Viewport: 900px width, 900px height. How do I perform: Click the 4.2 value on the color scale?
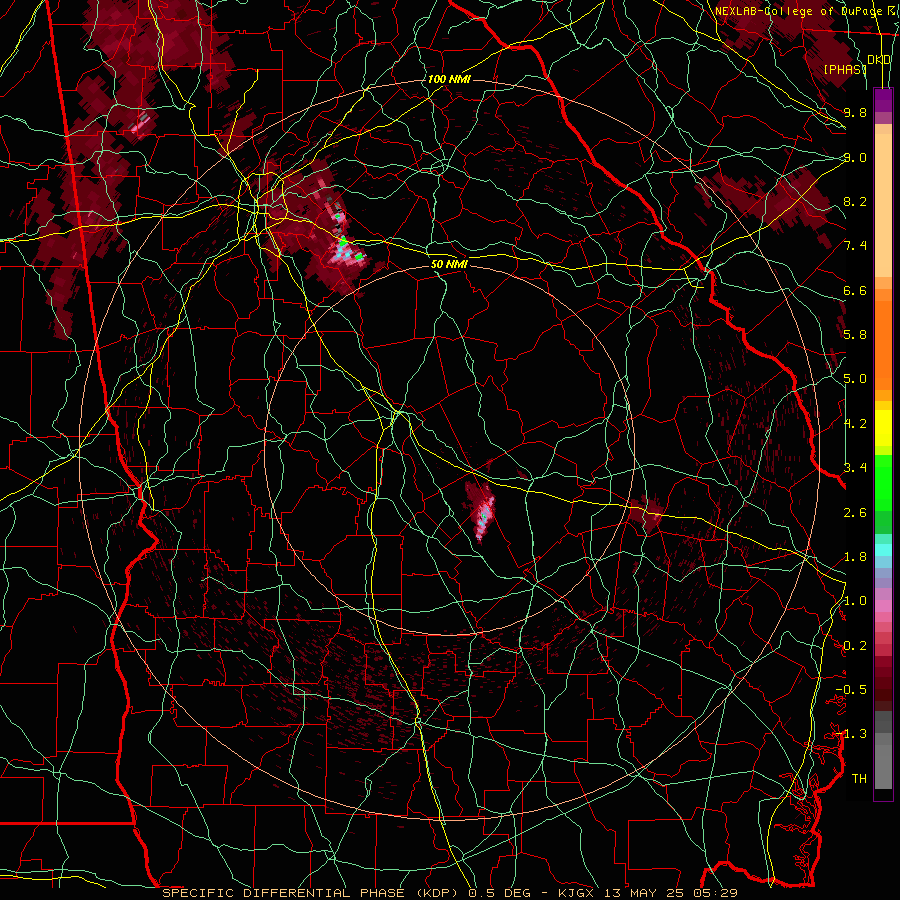pyautogui.click(x=855, y=424)
